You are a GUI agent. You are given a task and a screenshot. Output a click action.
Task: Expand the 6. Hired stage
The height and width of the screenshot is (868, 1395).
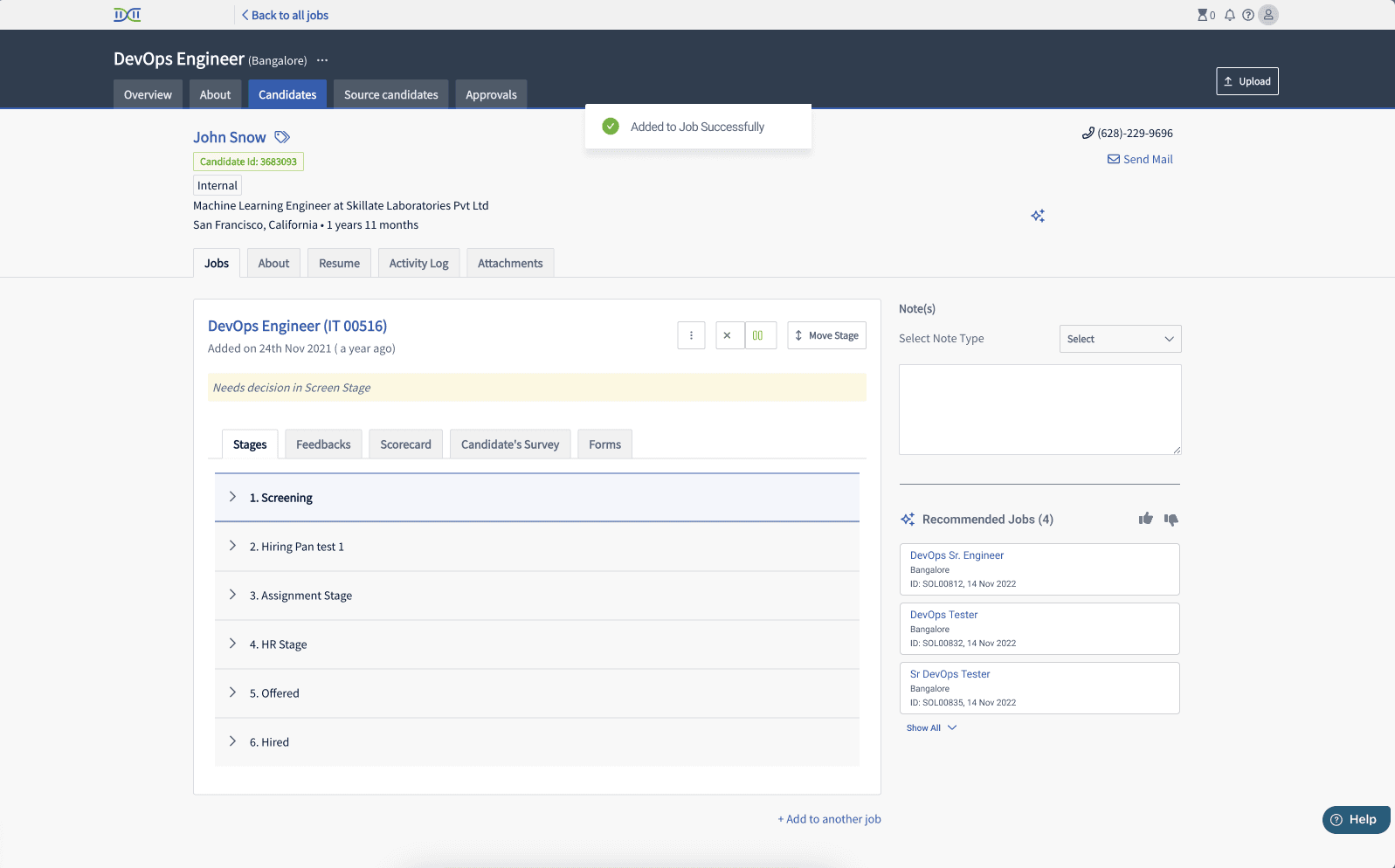pyautogui.click(x=537, y=742)
